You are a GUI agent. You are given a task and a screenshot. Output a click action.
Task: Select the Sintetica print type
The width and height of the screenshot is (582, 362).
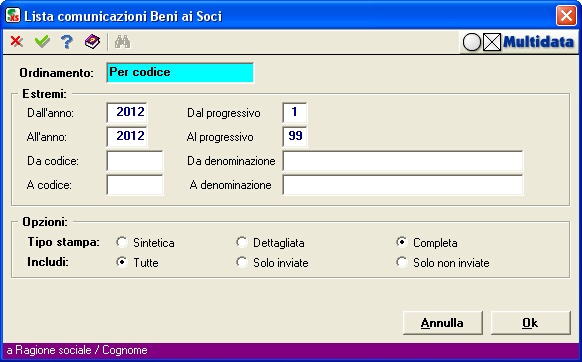[122, 242]
